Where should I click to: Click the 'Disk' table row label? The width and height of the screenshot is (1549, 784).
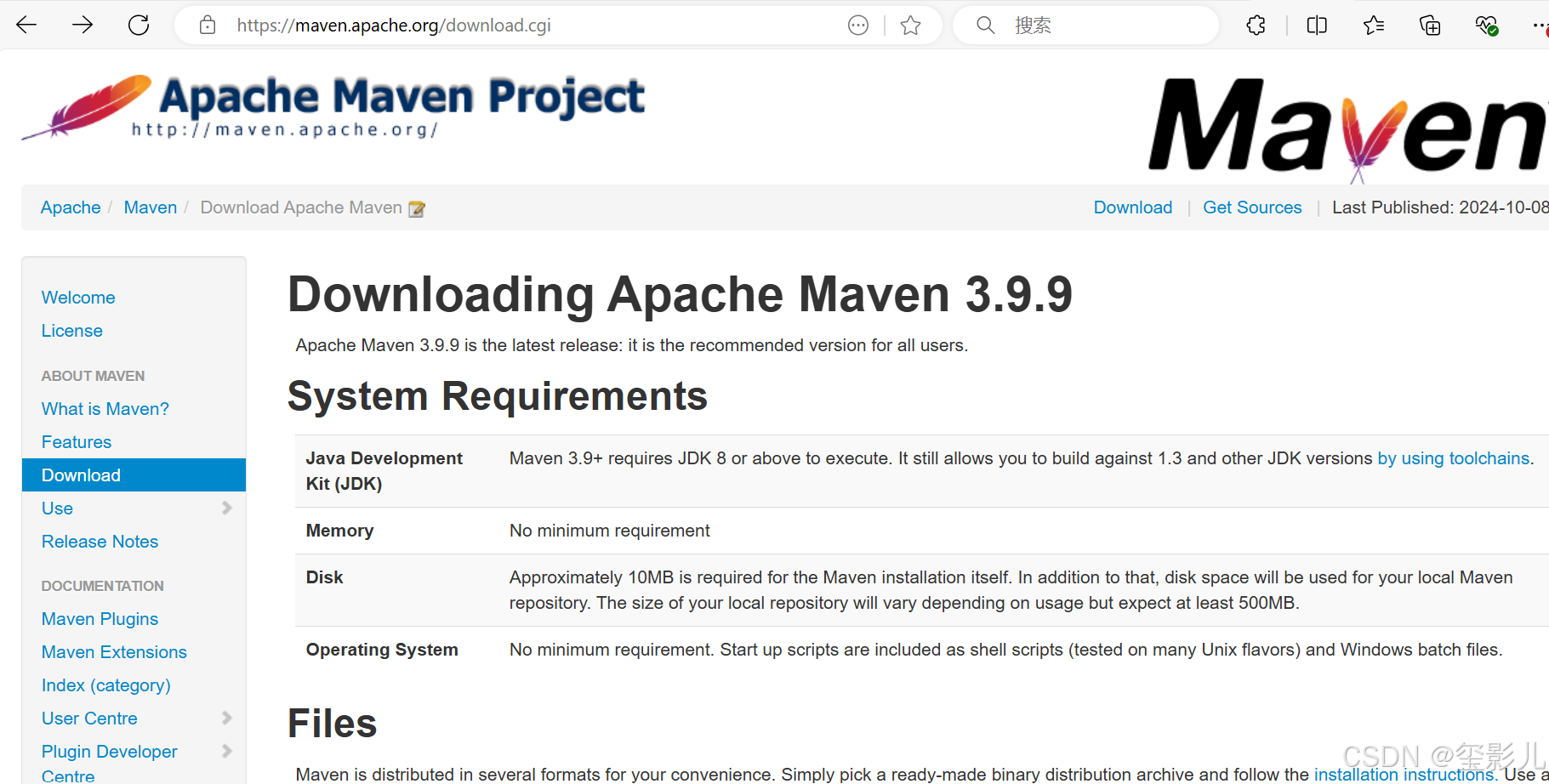tap(324, 577)
